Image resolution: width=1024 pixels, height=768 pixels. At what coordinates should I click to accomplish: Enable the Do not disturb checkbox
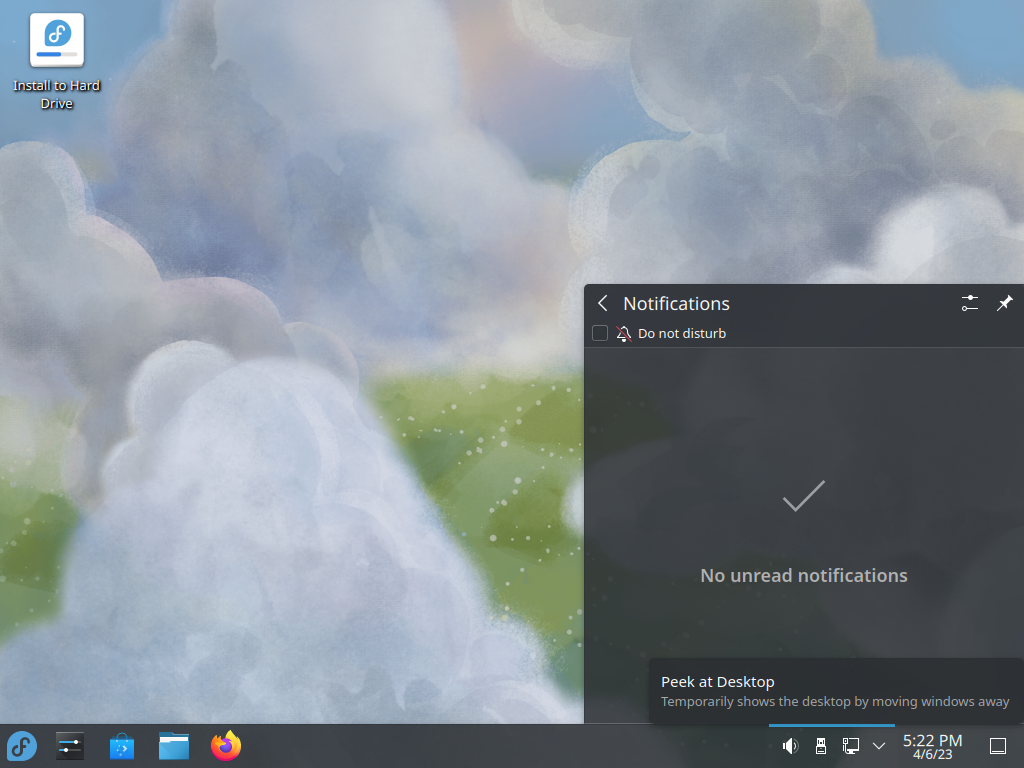(600, 333)
